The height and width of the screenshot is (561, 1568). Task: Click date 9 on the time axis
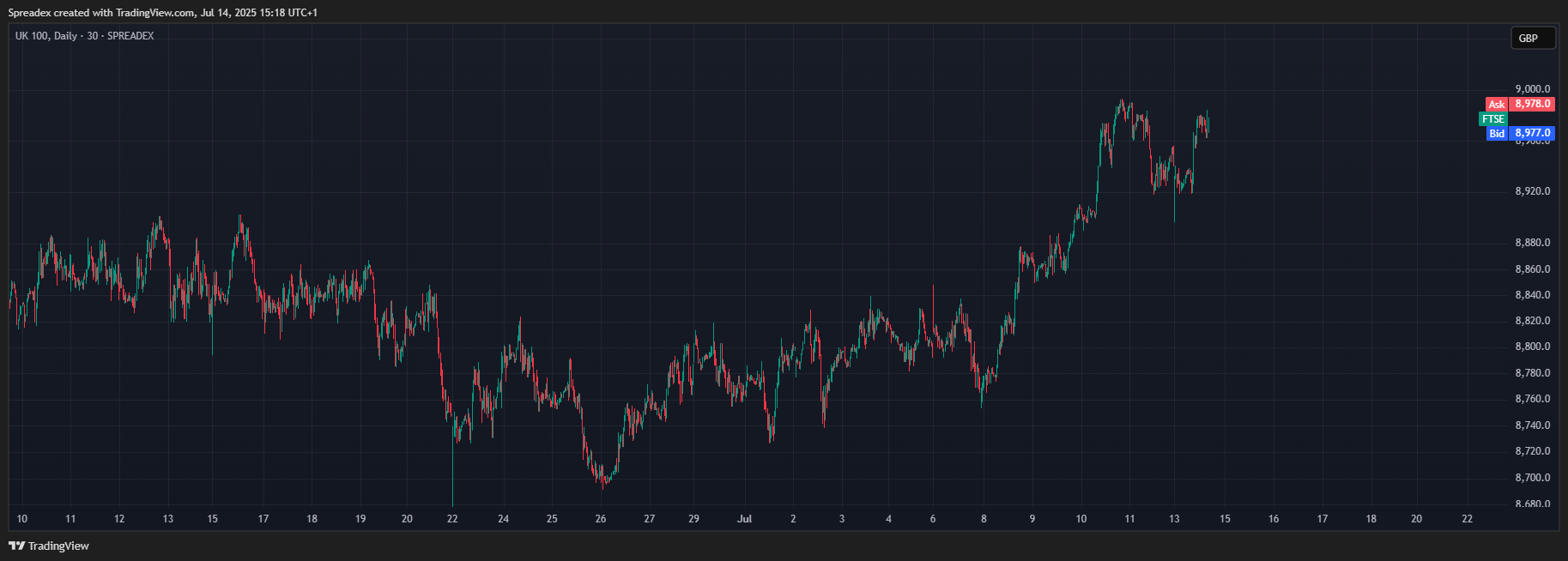[1032, 519]
